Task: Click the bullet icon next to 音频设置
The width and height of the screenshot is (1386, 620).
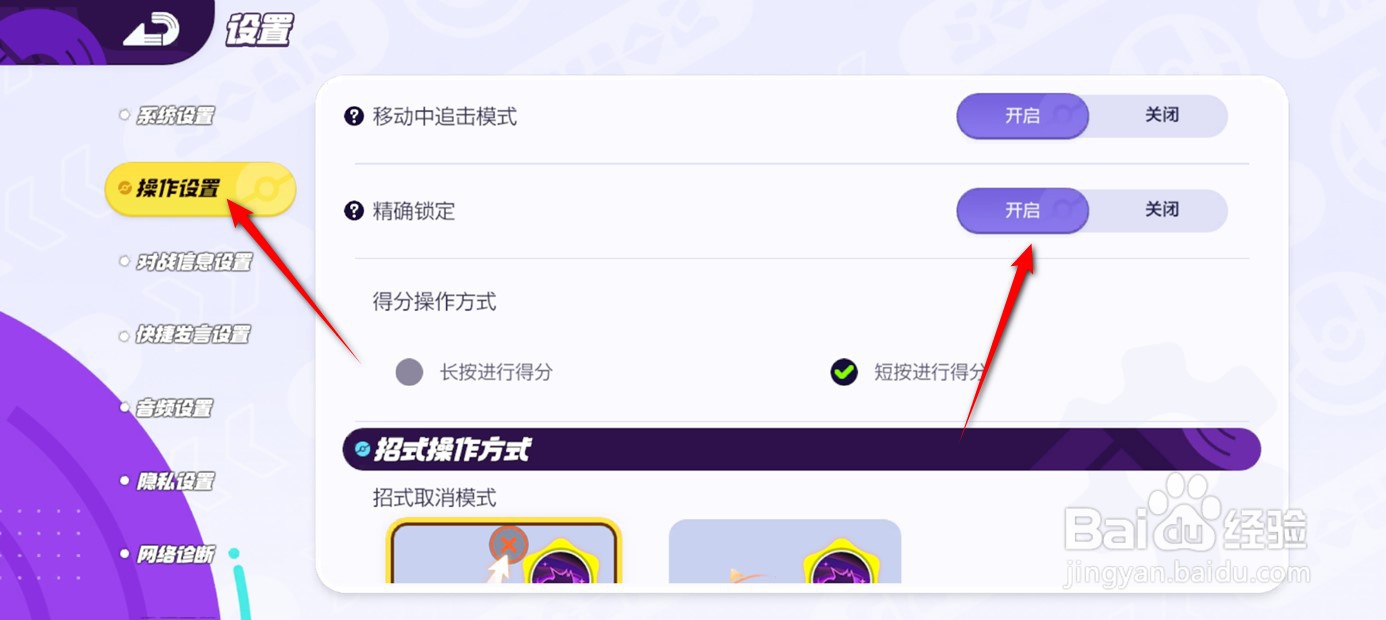Action: click(124, 408)
